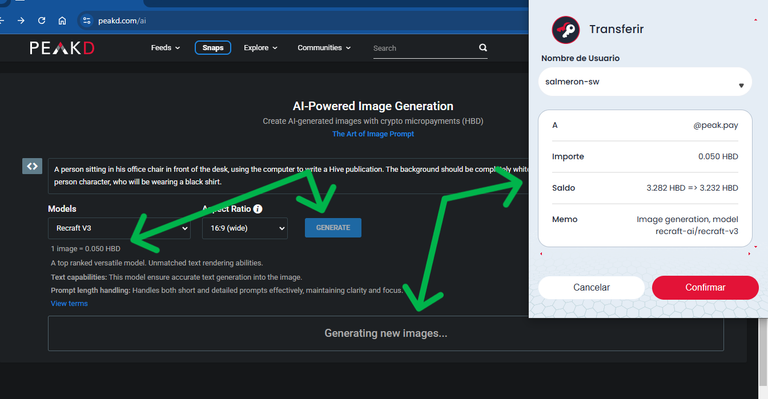This screenshot has width=768, height=399.
Task: Toggle the code view icon beside prompt
Action: (32, 166)
